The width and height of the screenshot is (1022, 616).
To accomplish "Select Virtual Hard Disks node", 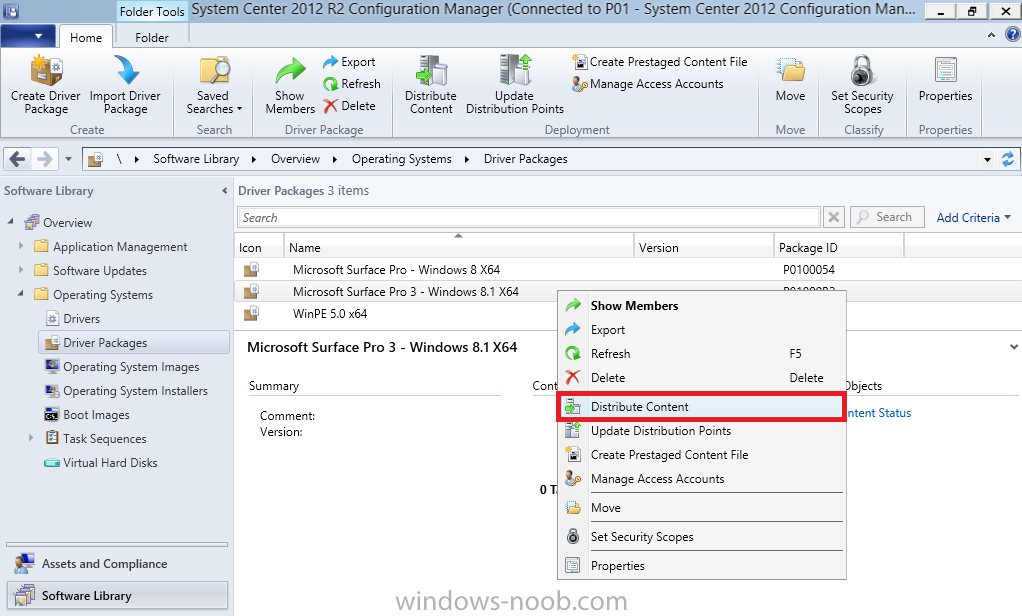I will coord(110,463).
